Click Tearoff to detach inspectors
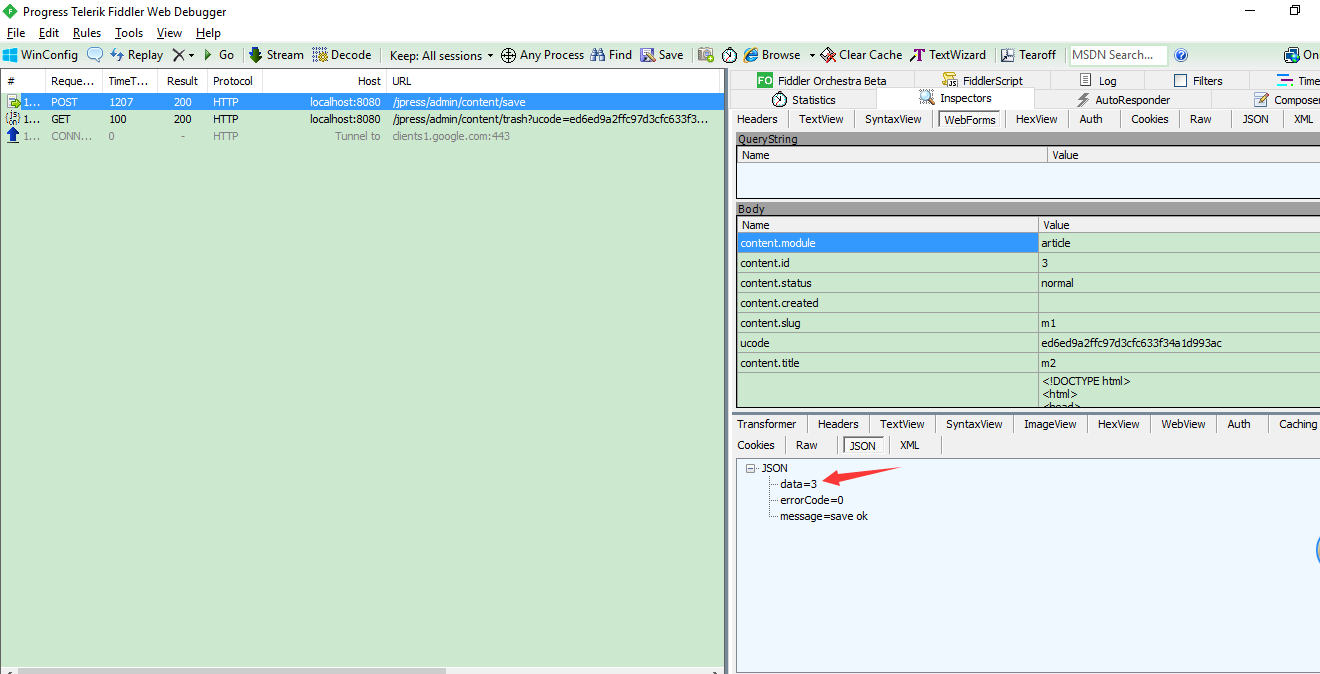The image size is (1320, 674). pyautogui.click(x=1028, y=55)
